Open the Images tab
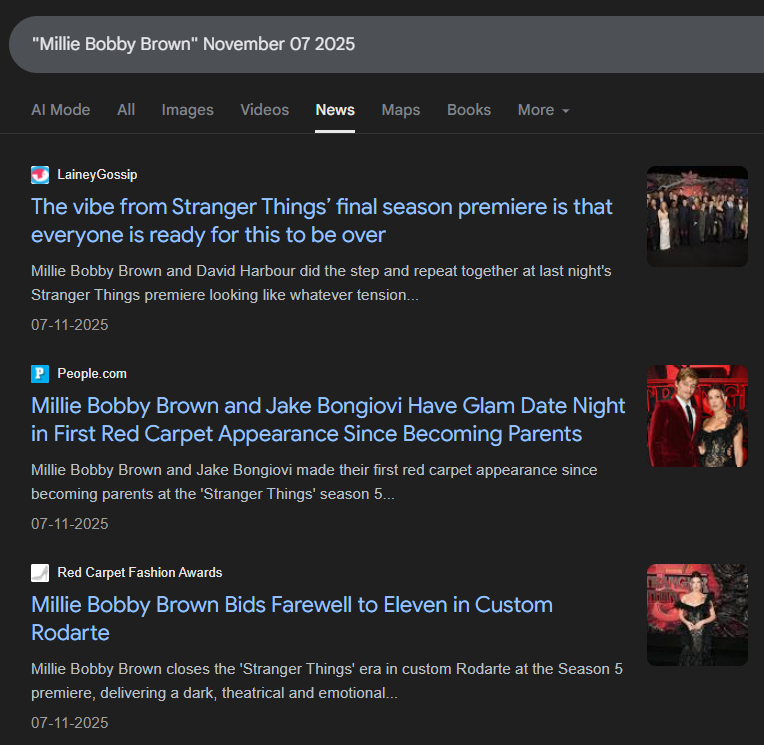The width and height of the screenshot is (764, 745). (187, 110)
